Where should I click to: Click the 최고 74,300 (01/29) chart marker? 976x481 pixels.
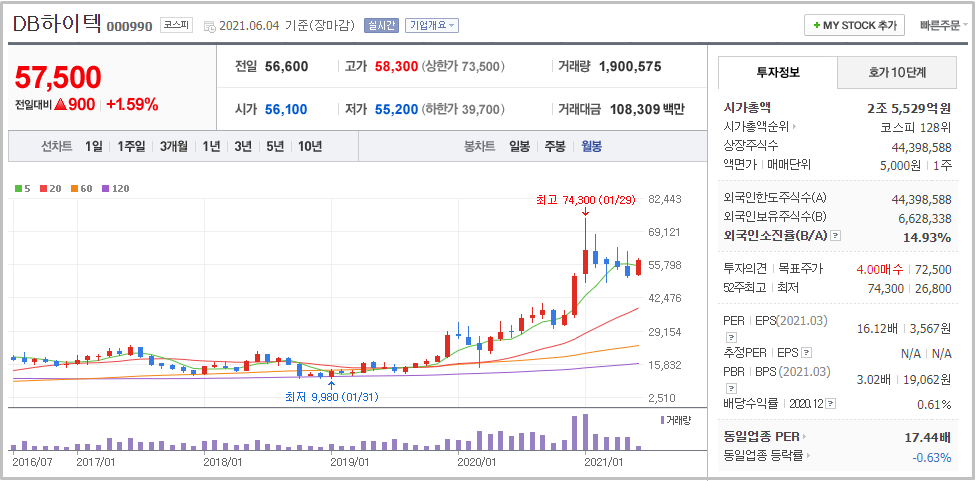coord(585,200)
